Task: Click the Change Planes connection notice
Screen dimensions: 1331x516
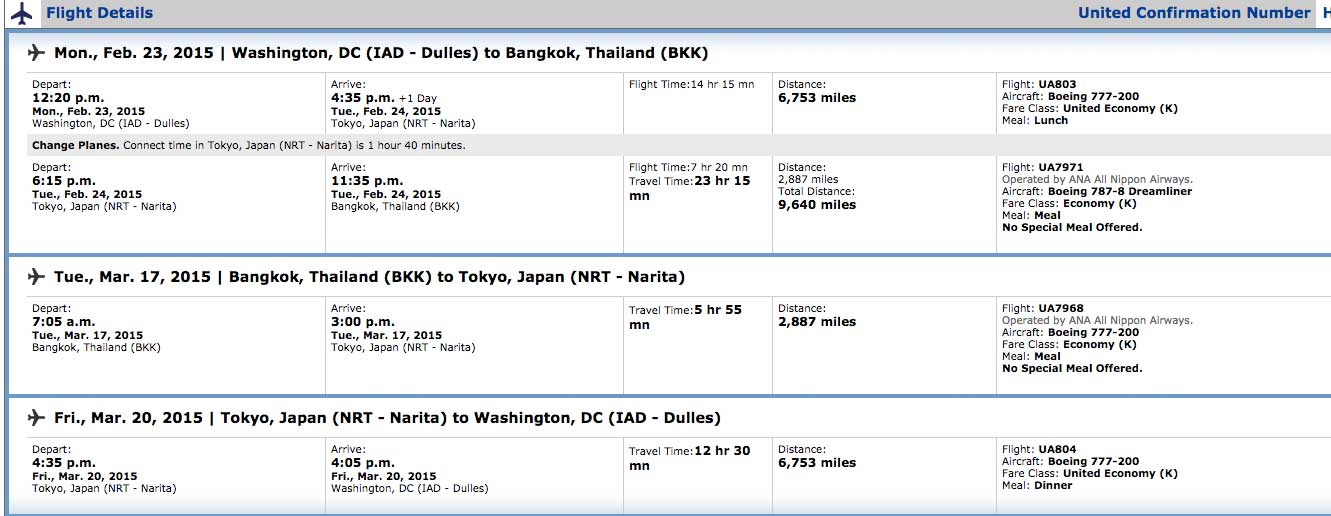Action: pyautogui.click(x=249, y=145)
